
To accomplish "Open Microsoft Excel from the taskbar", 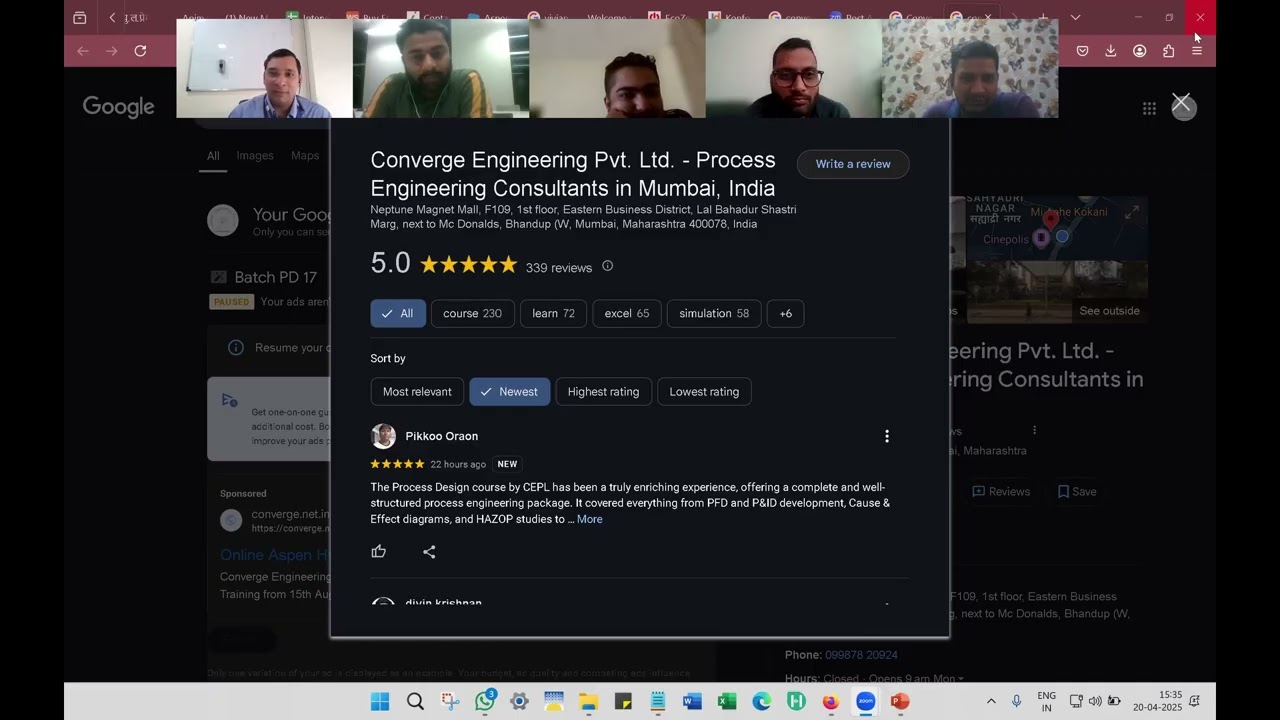I will point(727,701).
